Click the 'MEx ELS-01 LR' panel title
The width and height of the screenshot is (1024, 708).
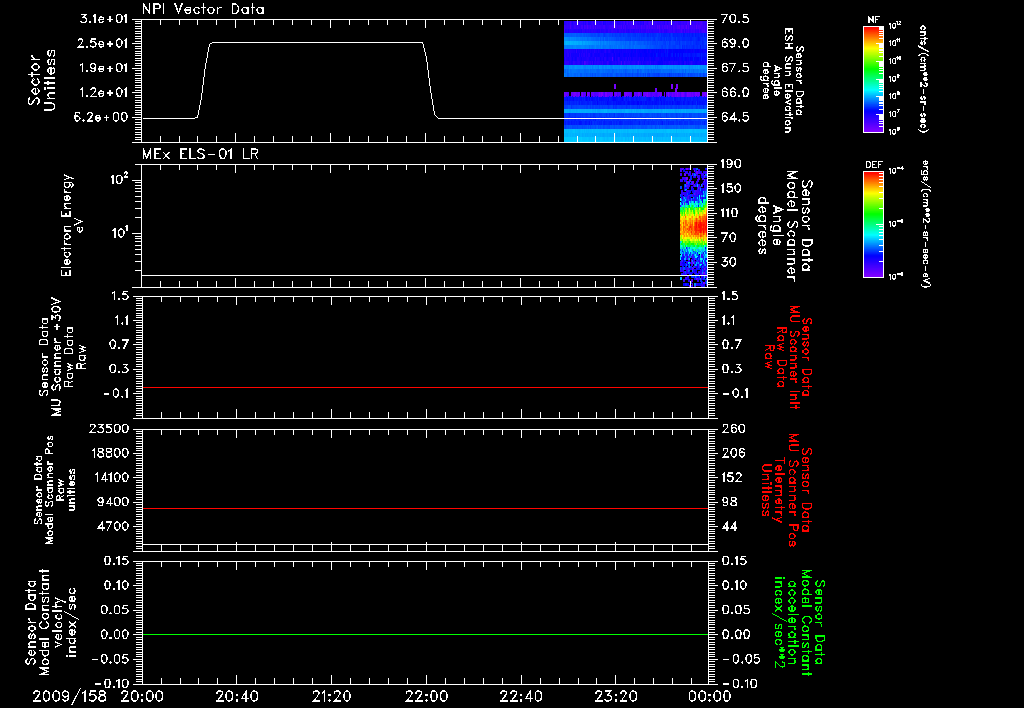(200, 154)
